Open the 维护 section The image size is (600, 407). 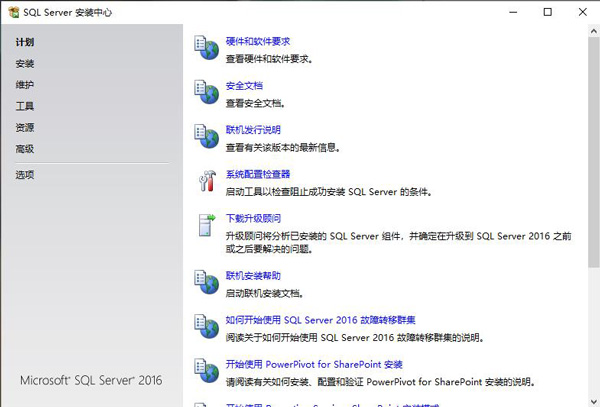[25, 85]
